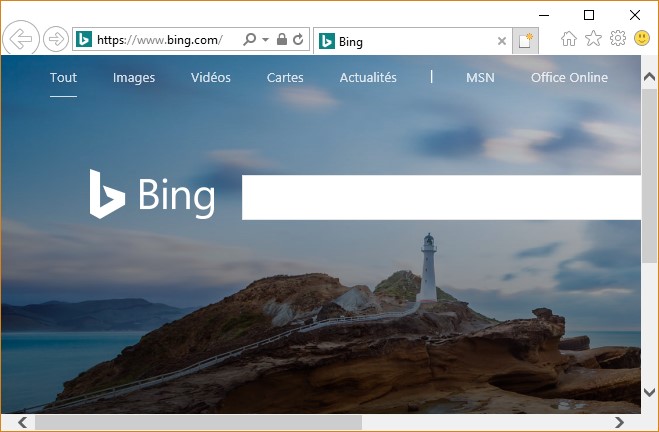The image size is (659, 432).
Task: Click the security lock icon
Action: [282, 40]
